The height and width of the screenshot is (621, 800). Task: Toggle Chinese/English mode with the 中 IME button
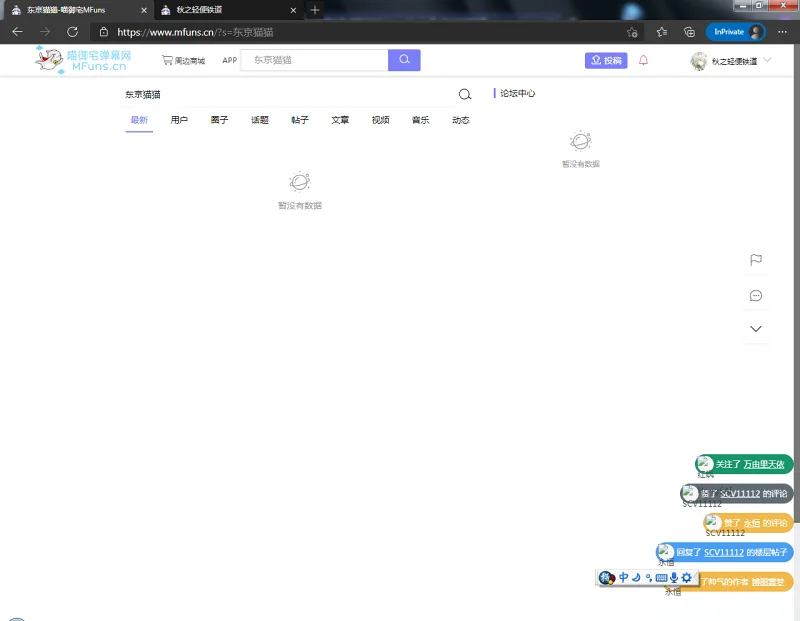623,578
